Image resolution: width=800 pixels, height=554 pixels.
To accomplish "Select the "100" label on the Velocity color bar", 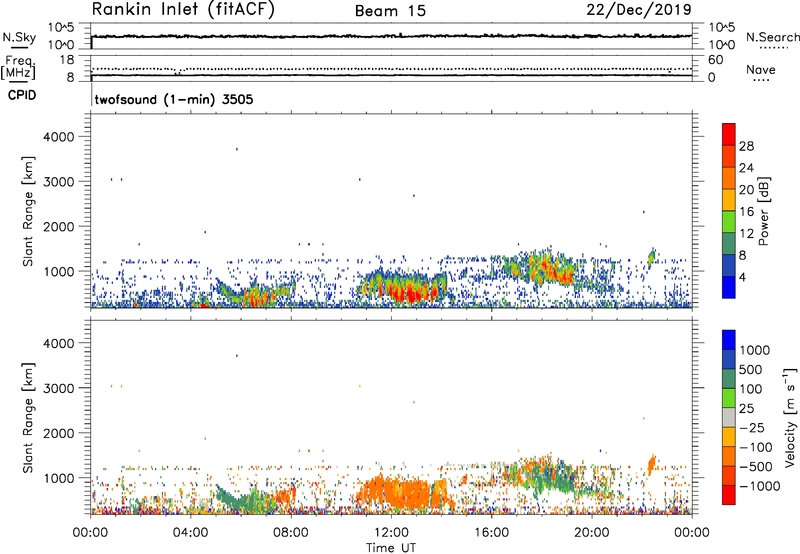I will 751,389.
